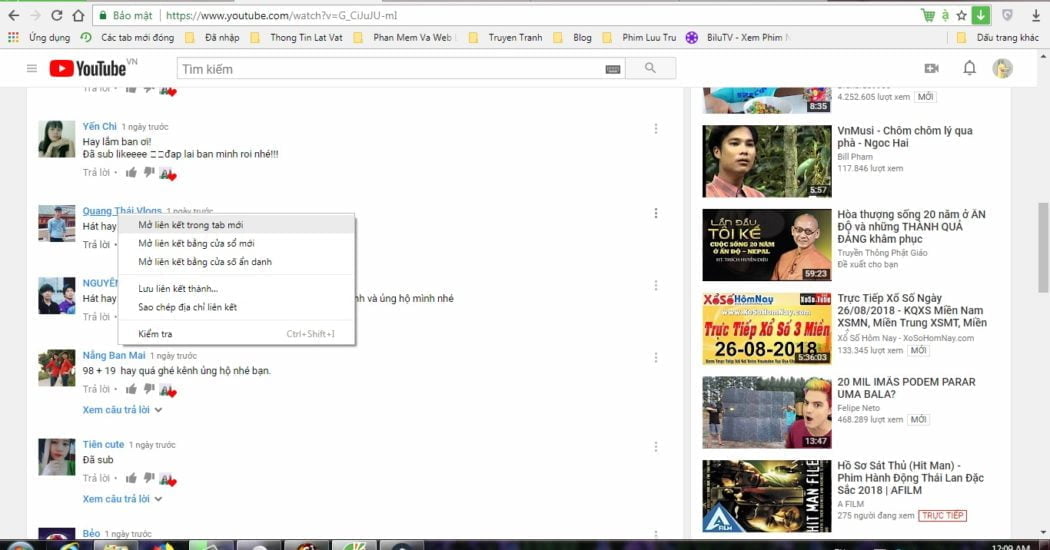Expand replies under Nắng Ban Mai's comment
Viewport: 1050px width, 550px height.
click(x=123, y=409)
